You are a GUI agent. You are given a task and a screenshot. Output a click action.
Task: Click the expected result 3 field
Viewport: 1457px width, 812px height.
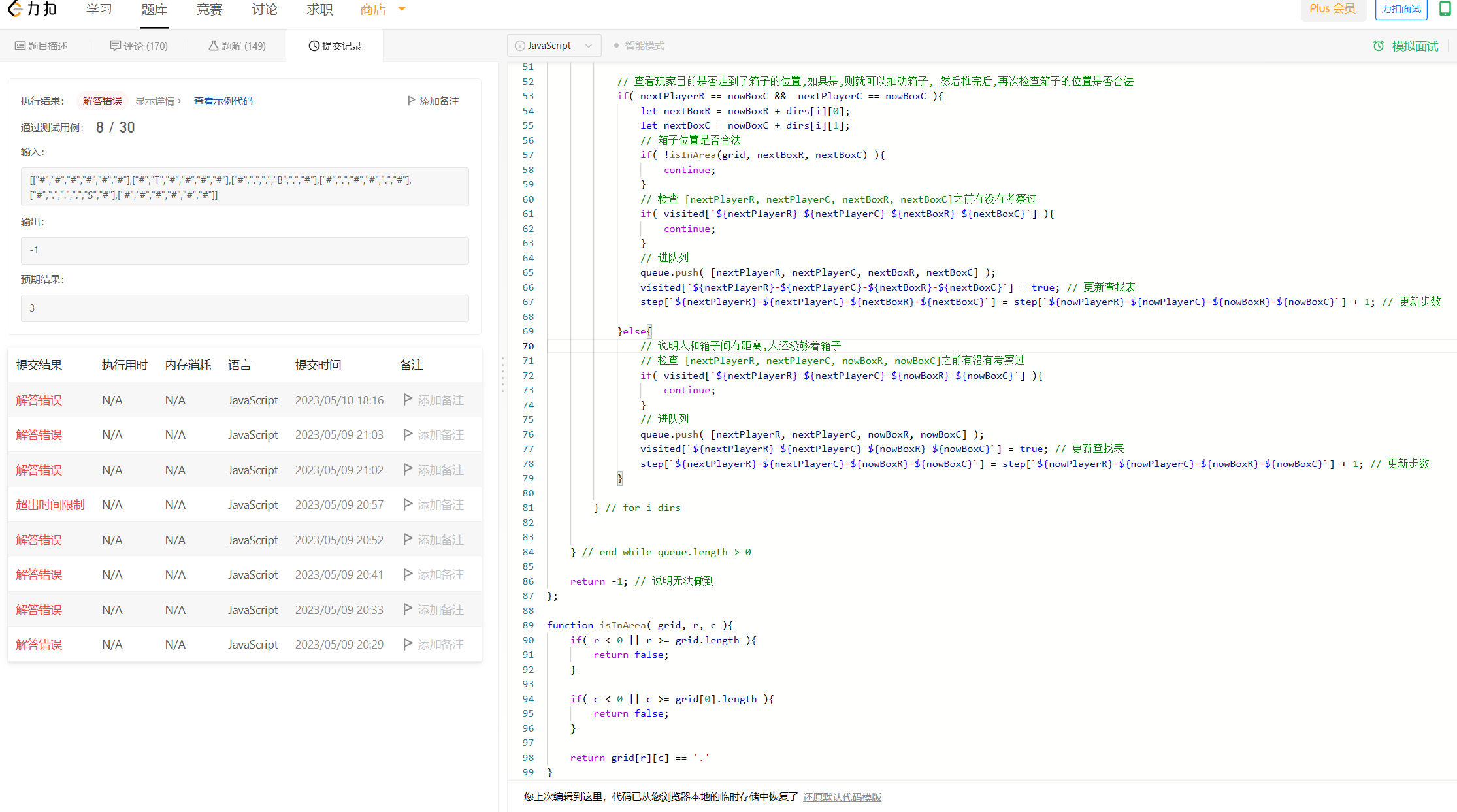coord(245,308)
